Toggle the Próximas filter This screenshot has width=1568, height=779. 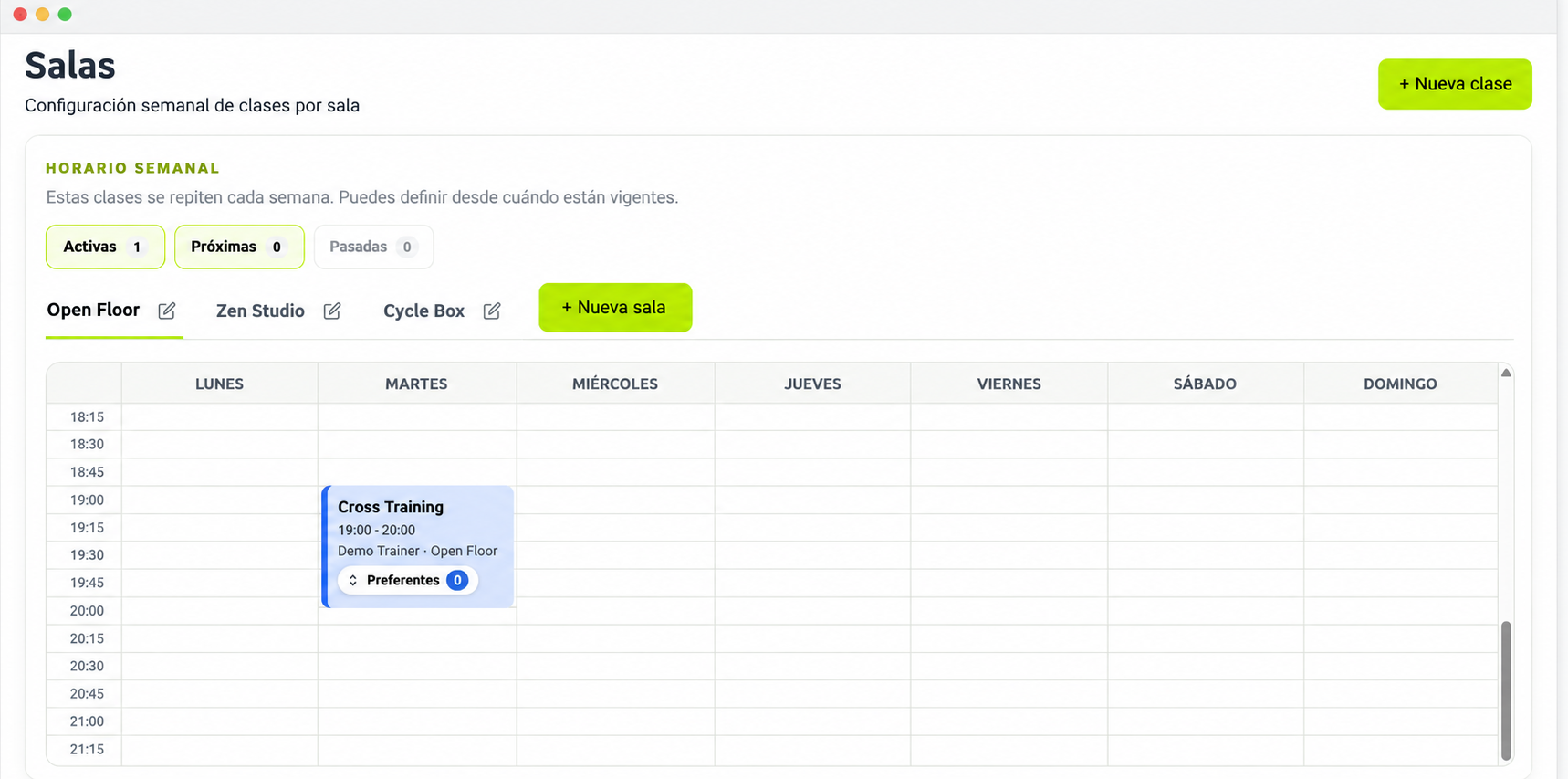click(239, 247)
